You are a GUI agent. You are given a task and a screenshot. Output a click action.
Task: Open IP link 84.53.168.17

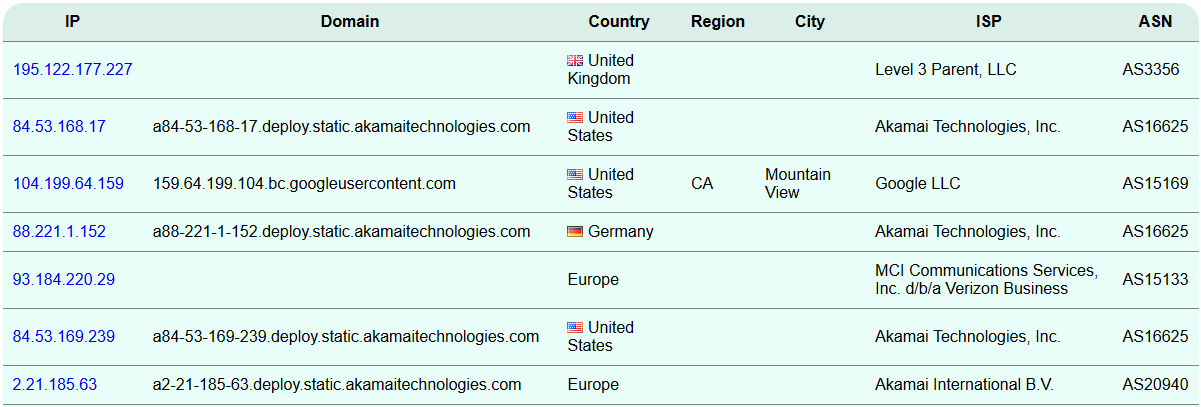59,127
